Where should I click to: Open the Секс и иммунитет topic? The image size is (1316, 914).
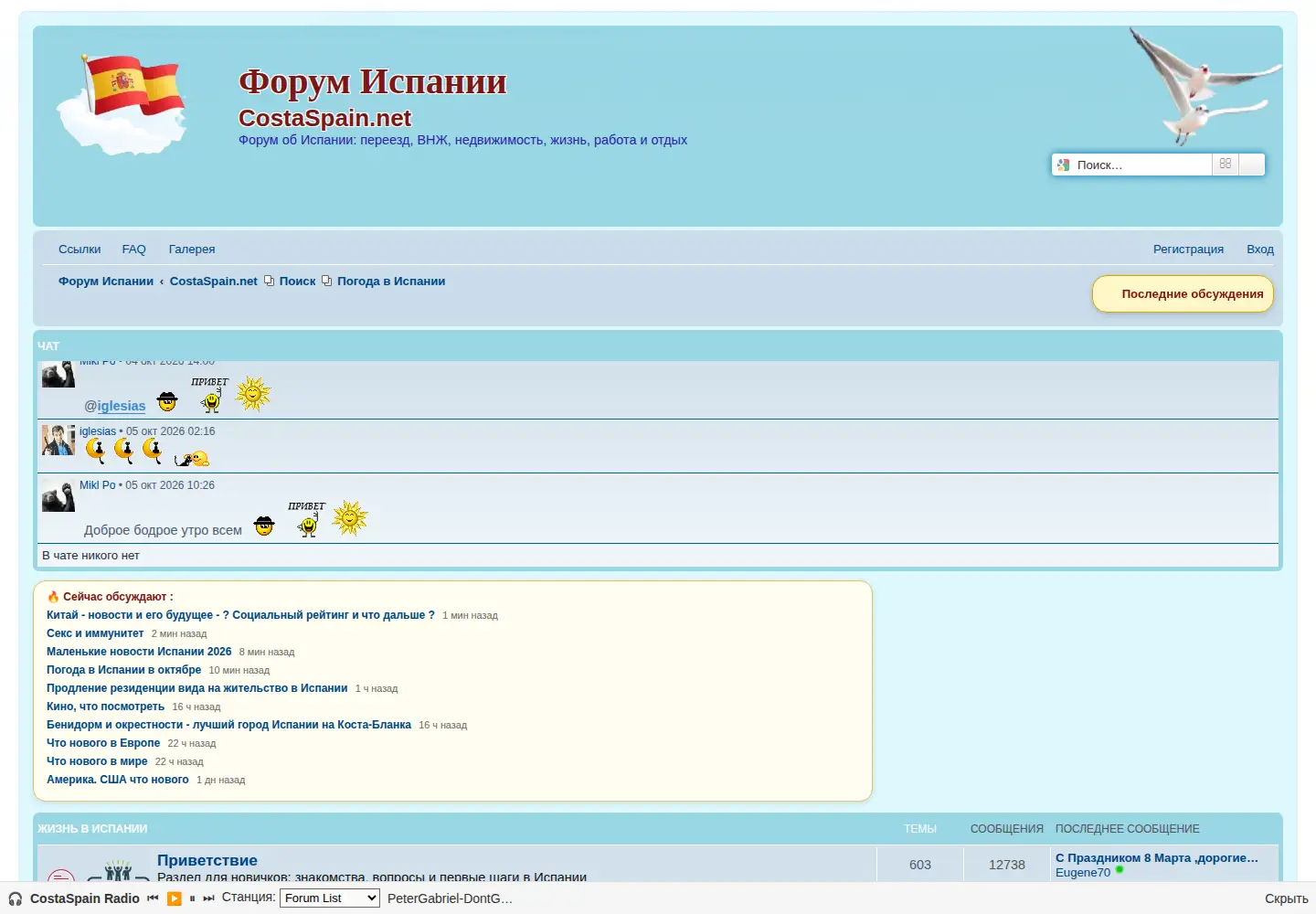click(x=95, y=633)
